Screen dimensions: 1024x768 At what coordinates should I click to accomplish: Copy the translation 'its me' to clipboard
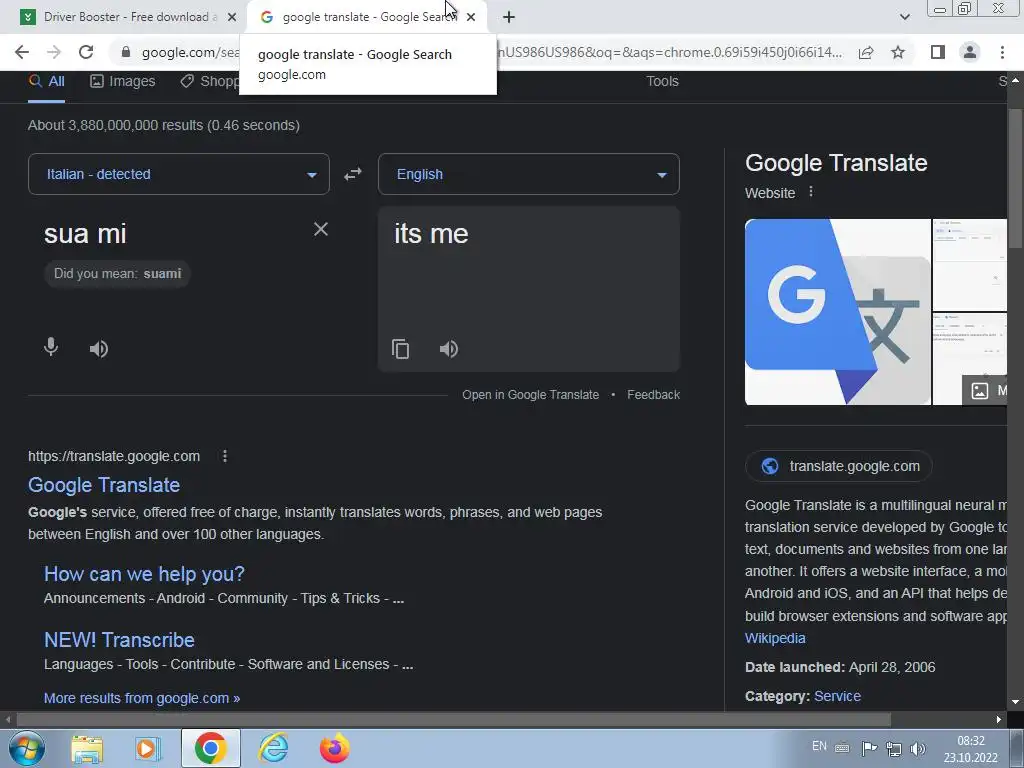tap(400, 349)
